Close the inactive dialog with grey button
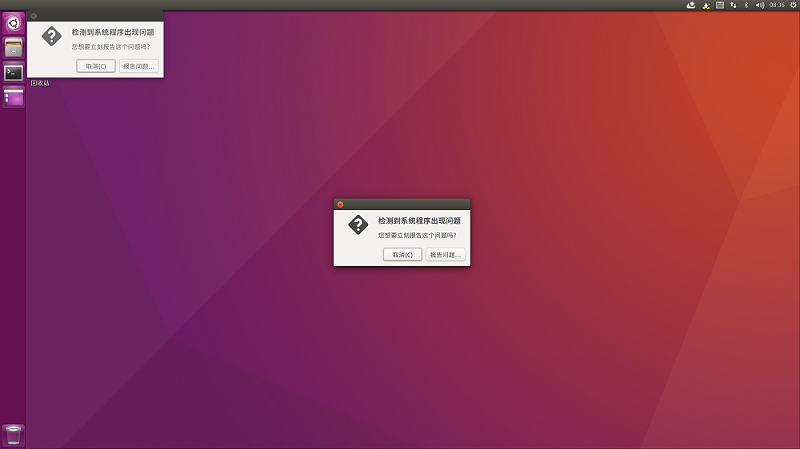 pyautogui.click(x=33, y=16)
